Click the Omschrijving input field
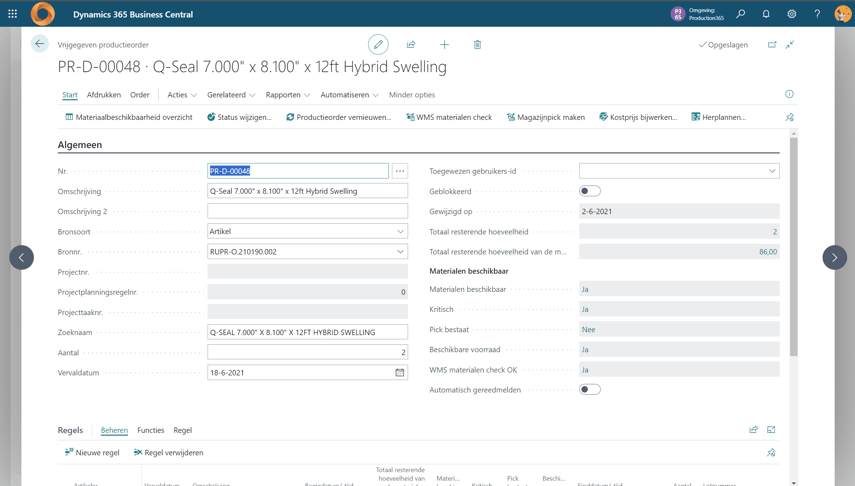This screenshot has height=486, width=855. coord(308,191)
